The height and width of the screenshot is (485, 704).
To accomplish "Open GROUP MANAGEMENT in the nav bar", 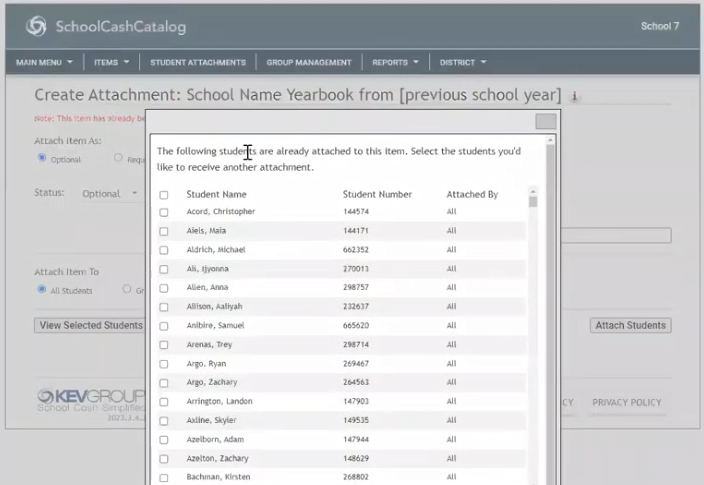I will pyautogui.click(x=309, y=62).
